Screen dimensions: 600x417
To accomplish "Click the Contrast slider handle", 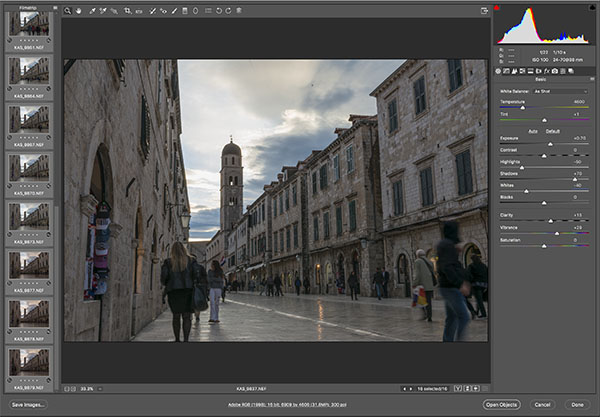I will 544,156.
